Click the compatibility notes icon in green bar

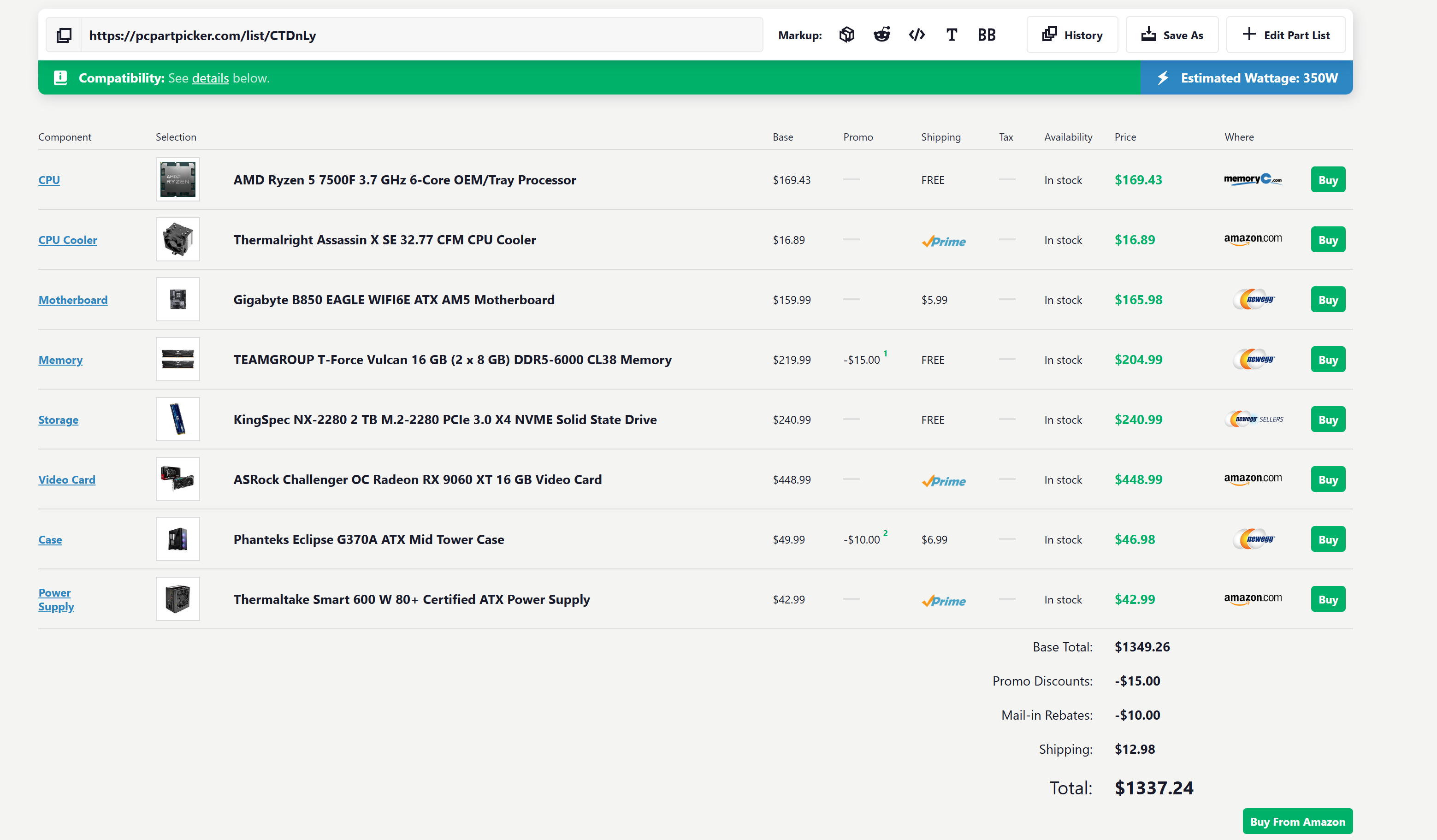(60, 77)
